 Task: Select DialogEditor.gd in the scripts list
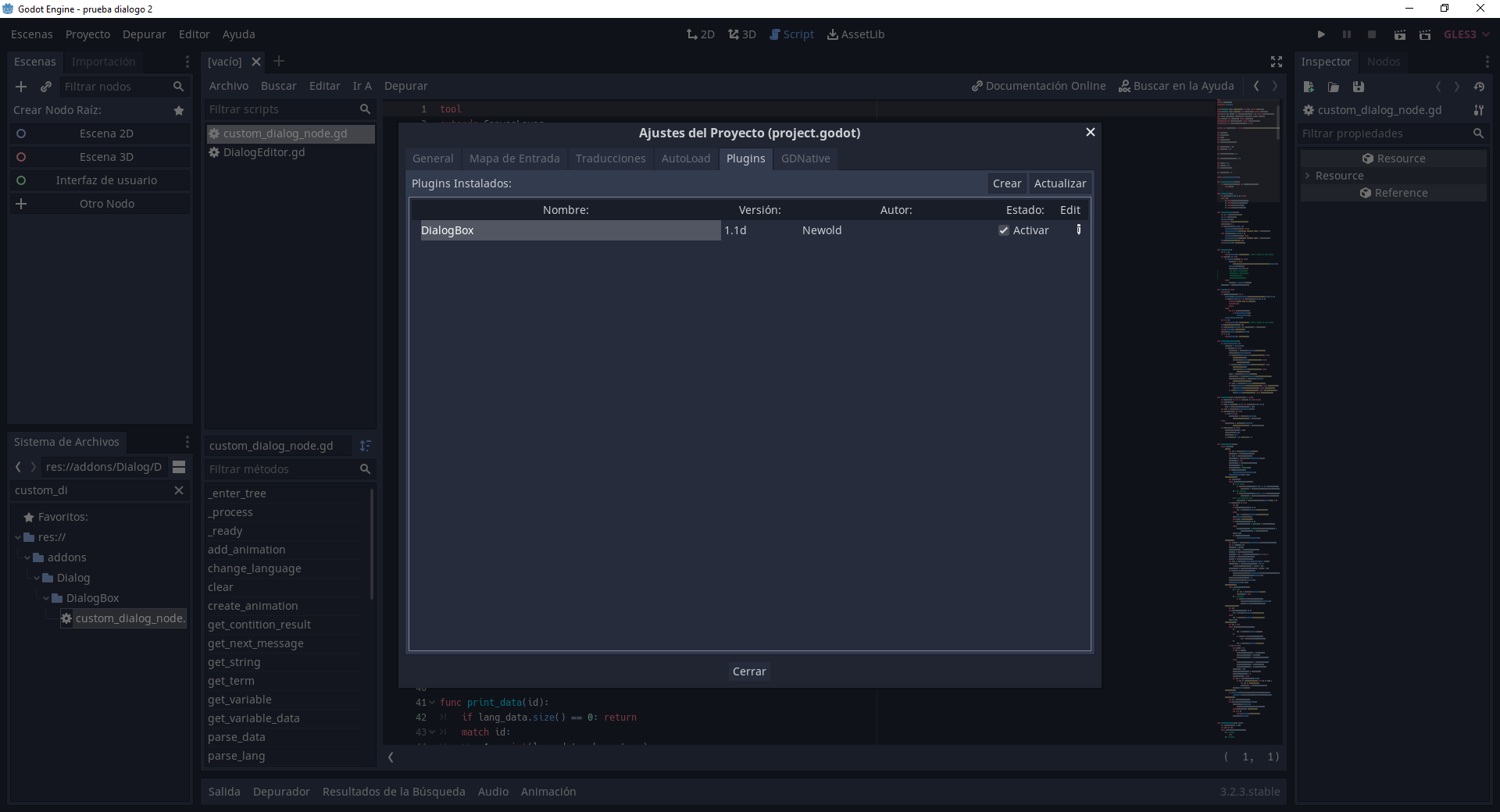(x=291, y=152)
